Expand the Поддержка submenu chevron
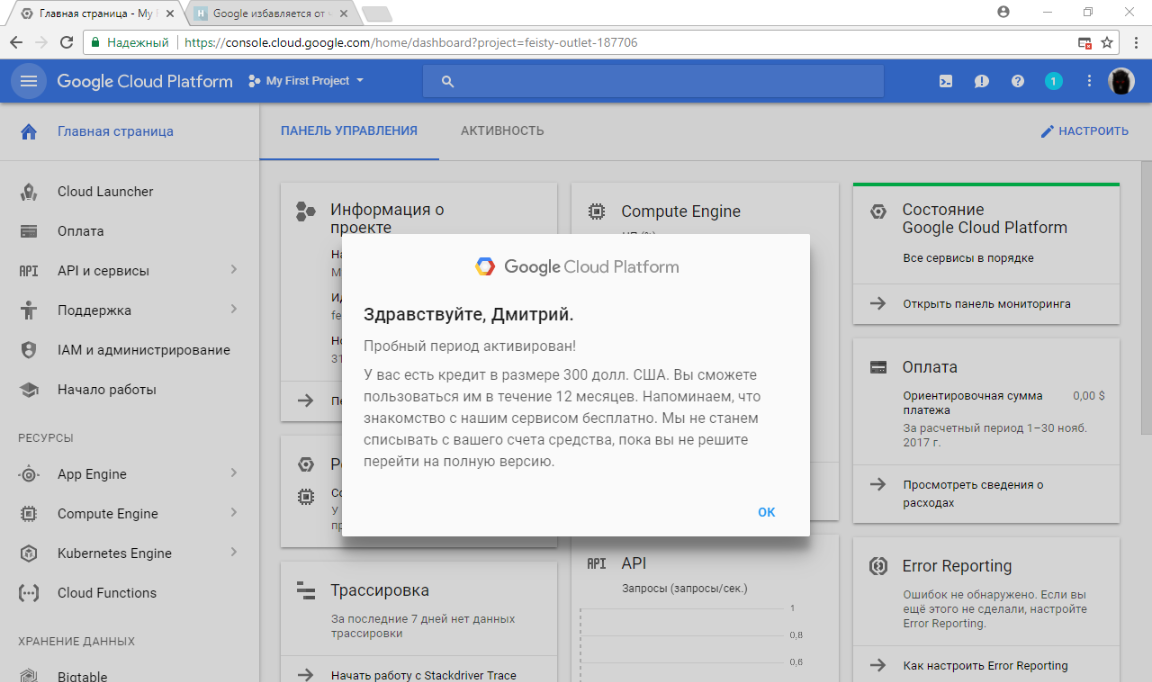 point(234,309)
